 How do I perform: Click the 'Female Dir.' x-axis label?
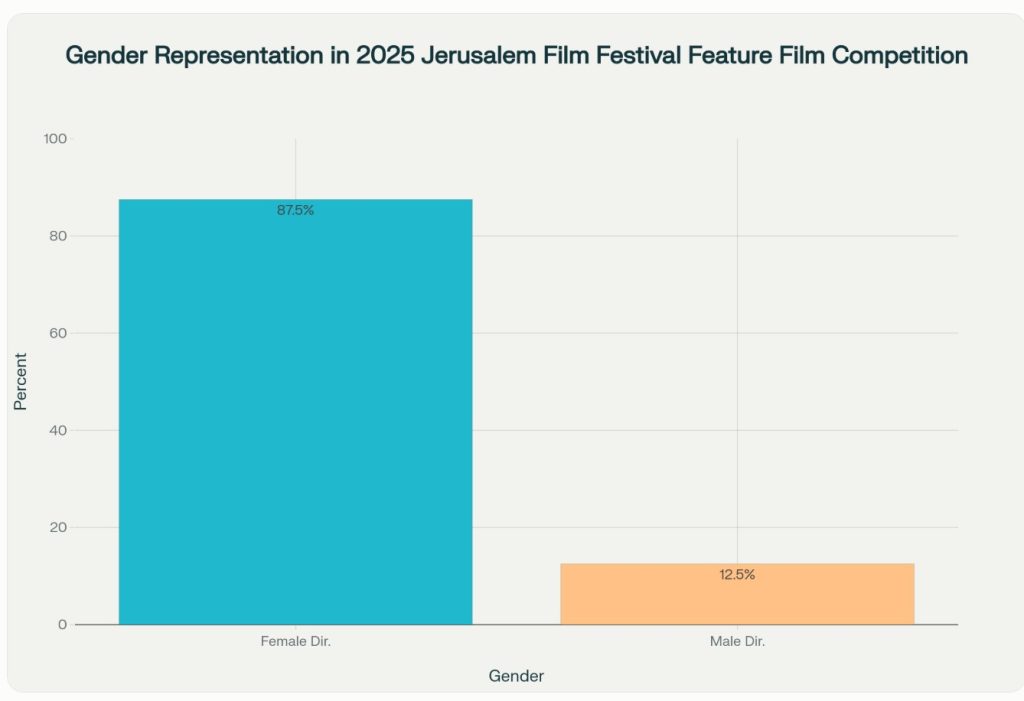295,641
